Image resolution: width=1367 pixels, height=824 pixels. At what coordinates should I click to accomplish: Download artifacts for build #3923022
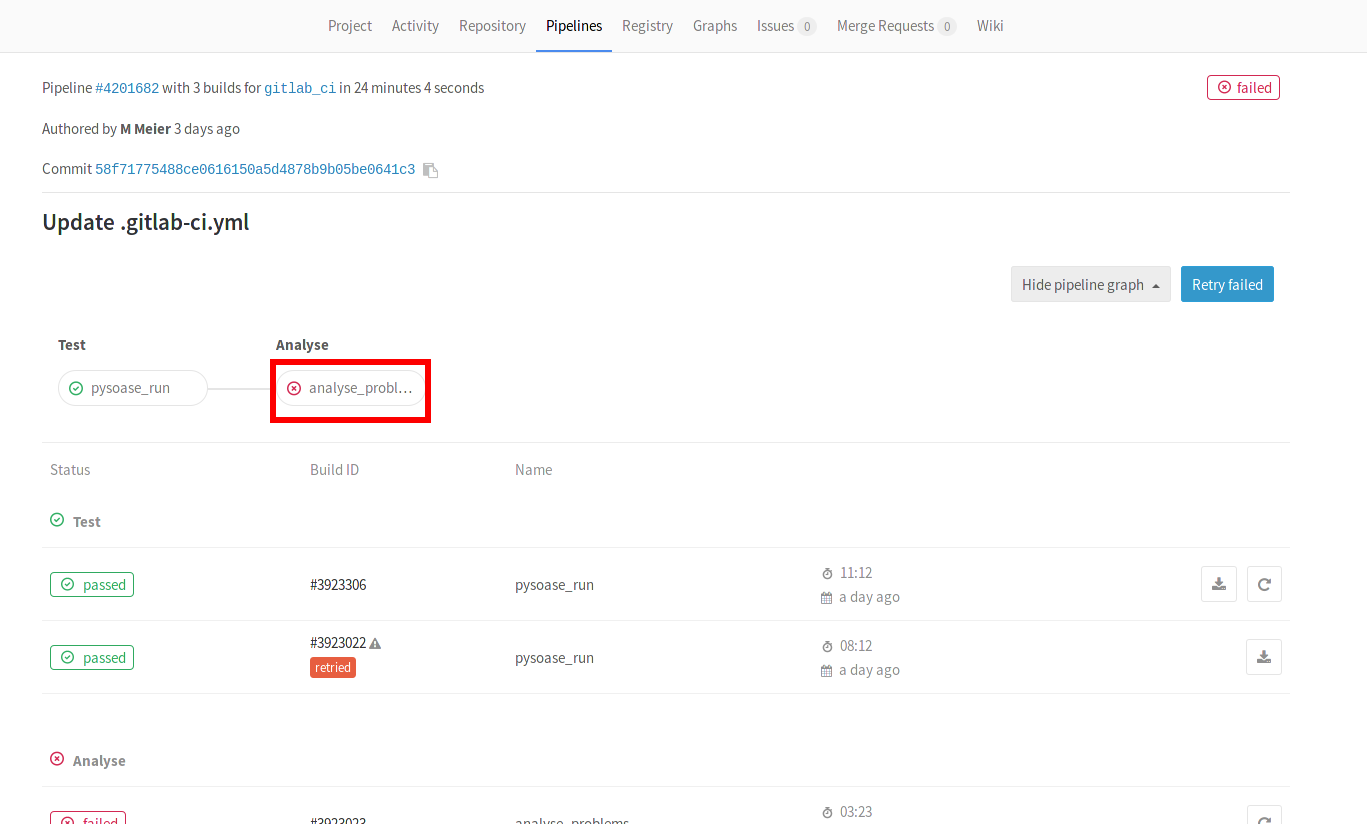point(1264,657)
